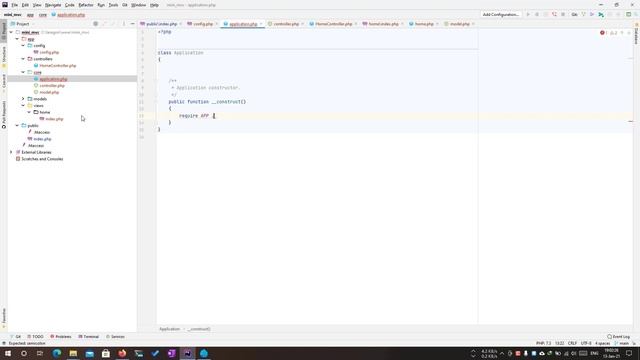
Task: Collapse the home folder in views
Action: tap(29, 112)
